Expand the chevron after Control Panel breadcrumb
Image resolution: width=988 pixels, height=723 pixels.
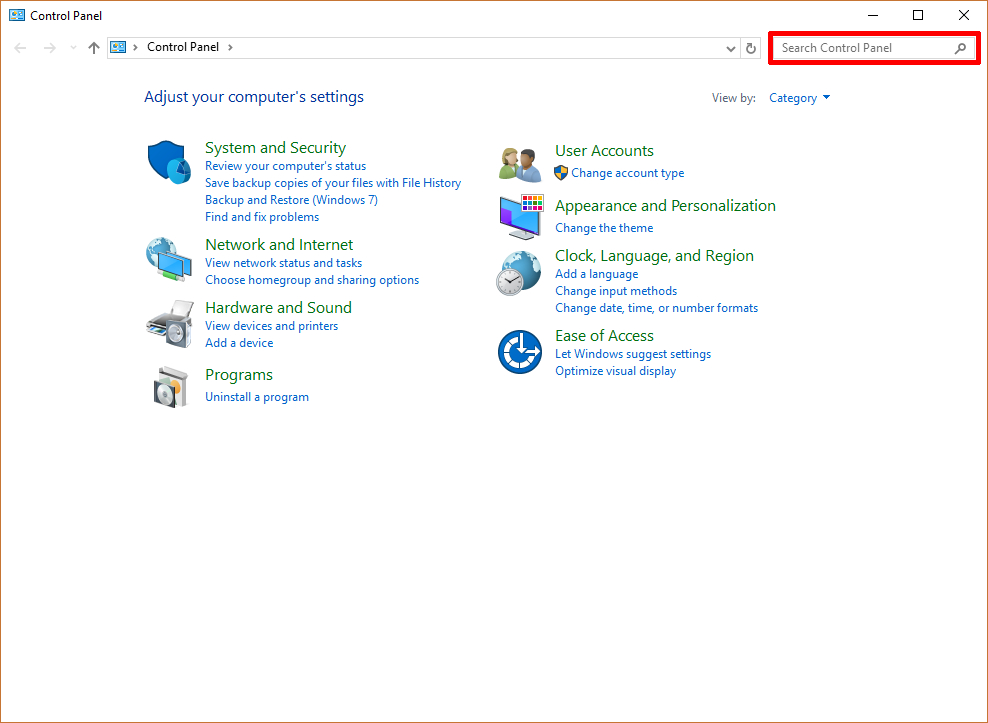[230, 47]
